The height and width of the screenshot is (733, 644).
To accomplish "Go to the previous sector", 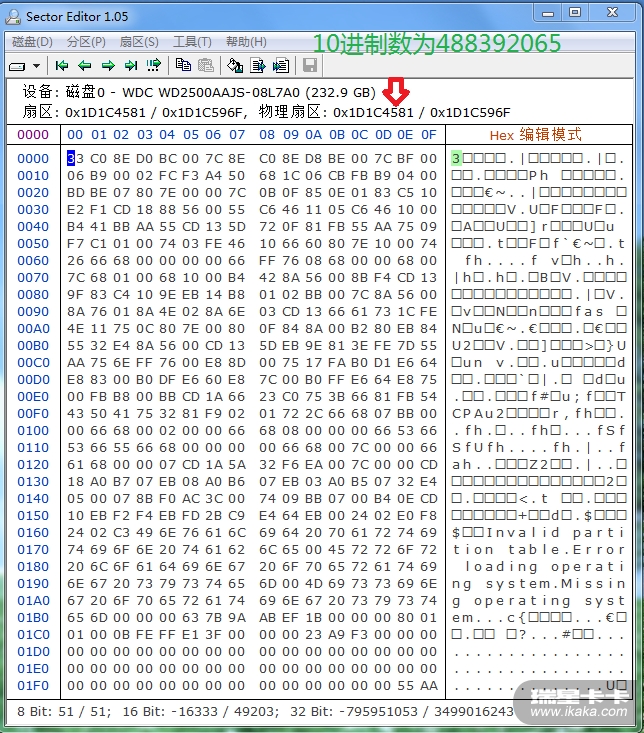I will tap(85, 65).
